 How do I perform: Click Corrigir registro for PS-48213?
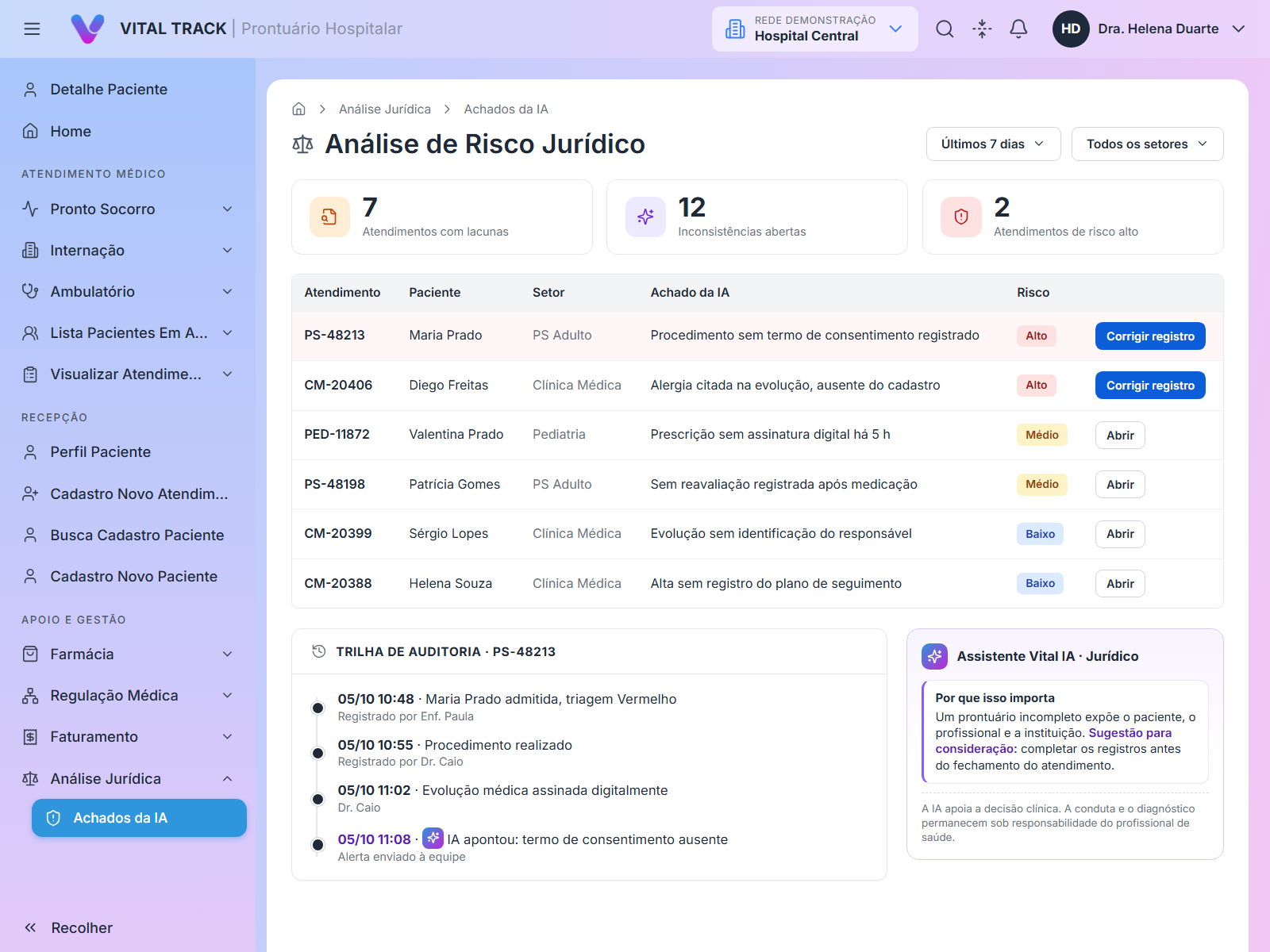[1150, 336]
